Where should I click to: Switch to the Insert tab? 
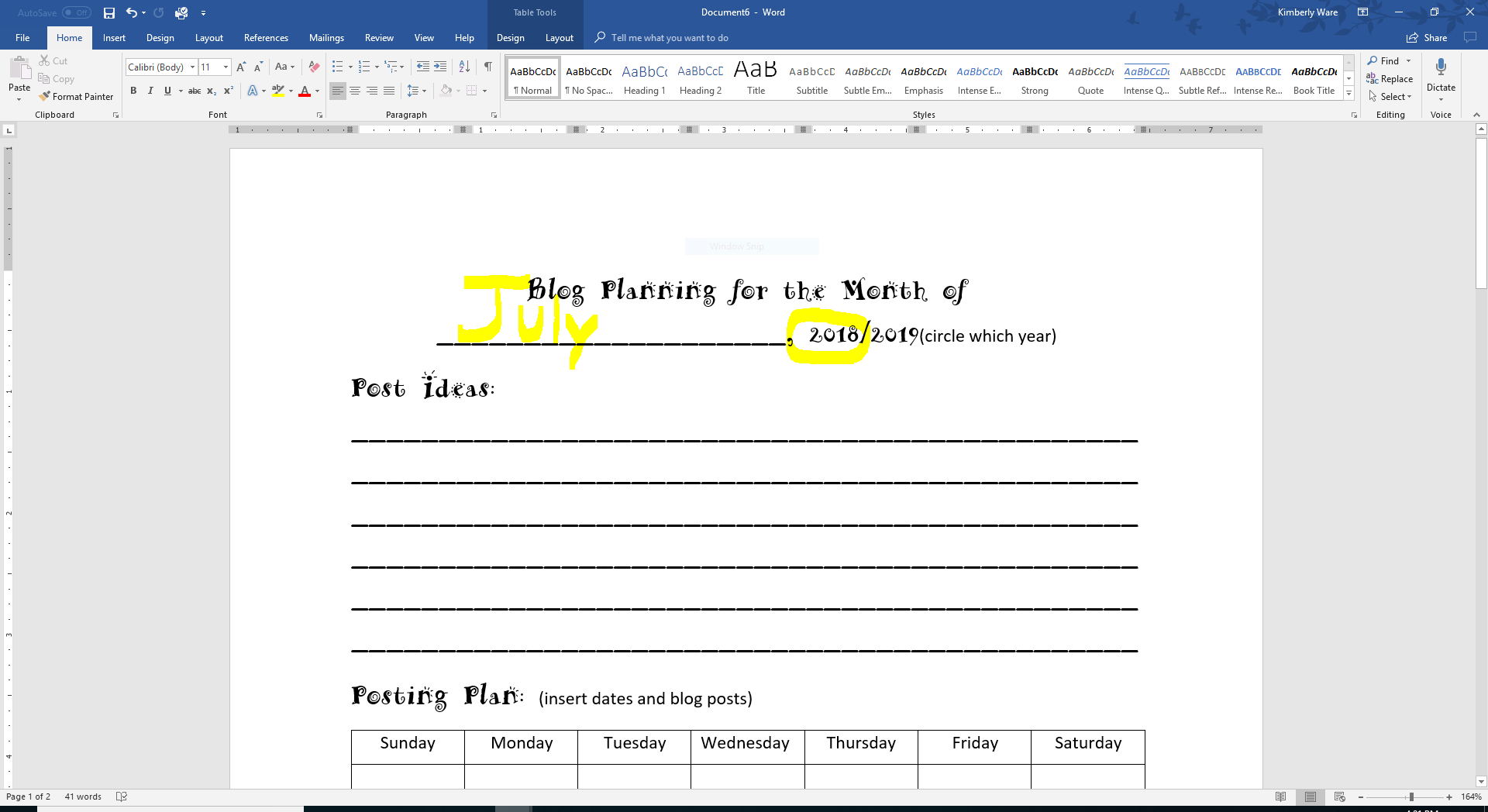[x=114, y=37]
